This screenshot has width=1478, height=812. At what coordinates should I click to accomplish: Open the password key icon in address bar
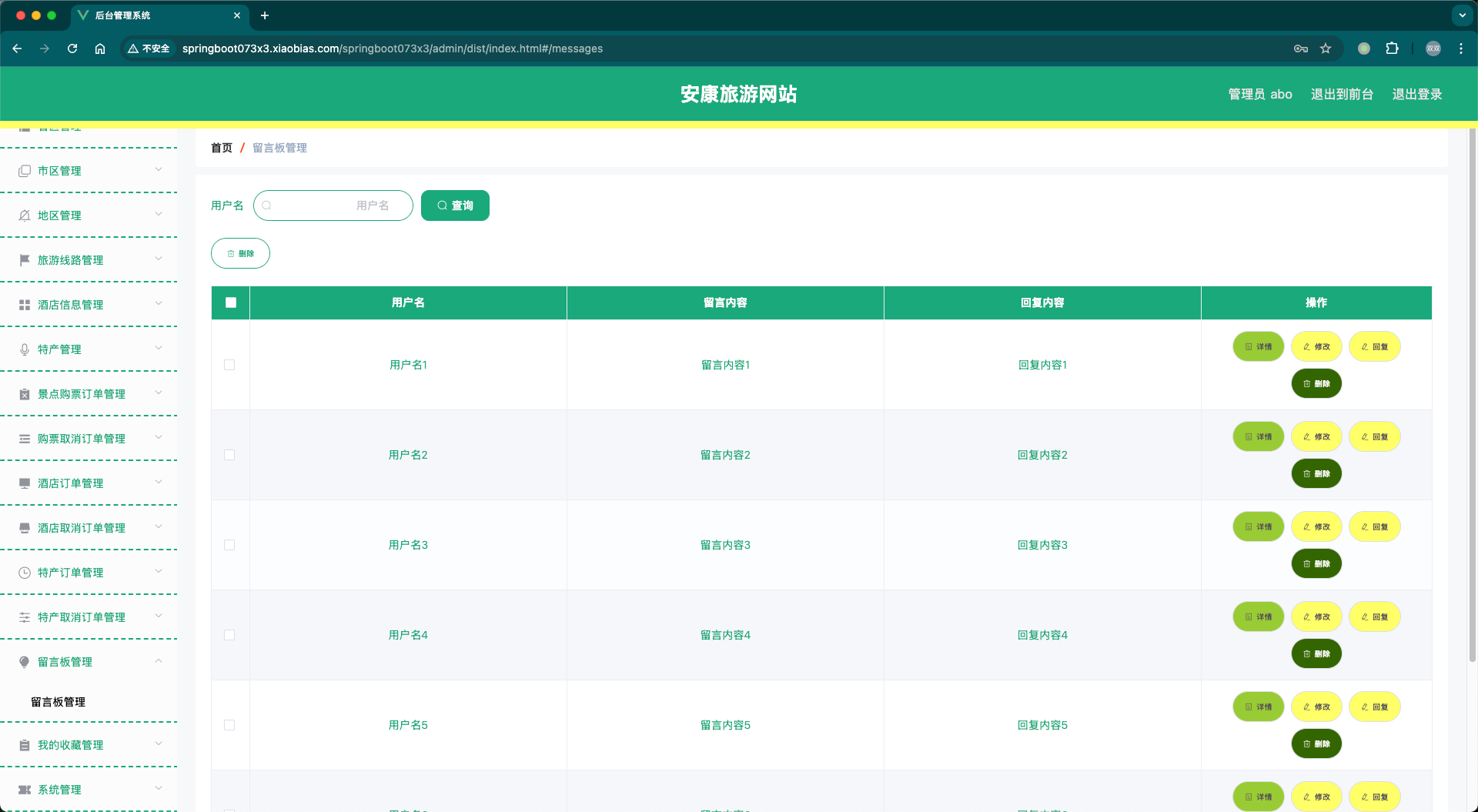[x=1301, y=48]
